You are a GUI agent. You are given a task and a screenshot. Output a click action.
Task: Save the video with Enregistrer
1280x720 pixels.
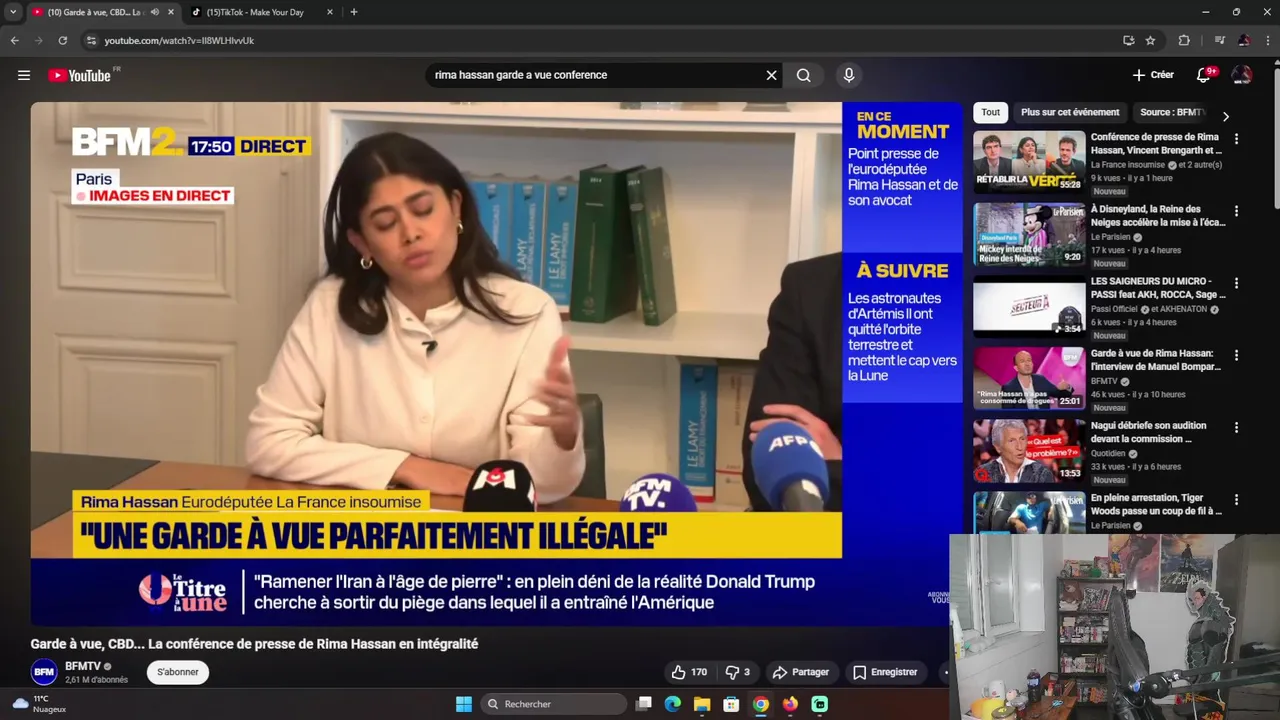coord(885,672)
